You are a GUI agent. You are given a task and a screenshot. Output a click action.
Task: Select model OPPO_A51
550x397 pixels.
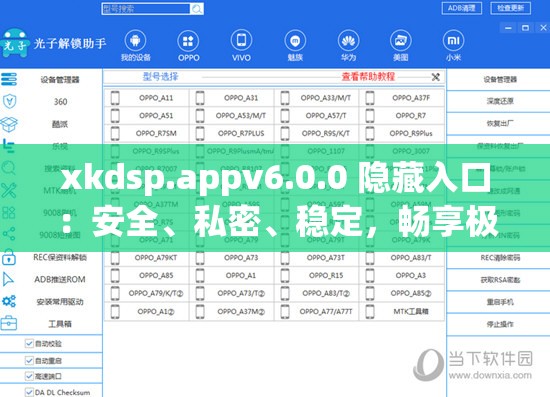156,115
